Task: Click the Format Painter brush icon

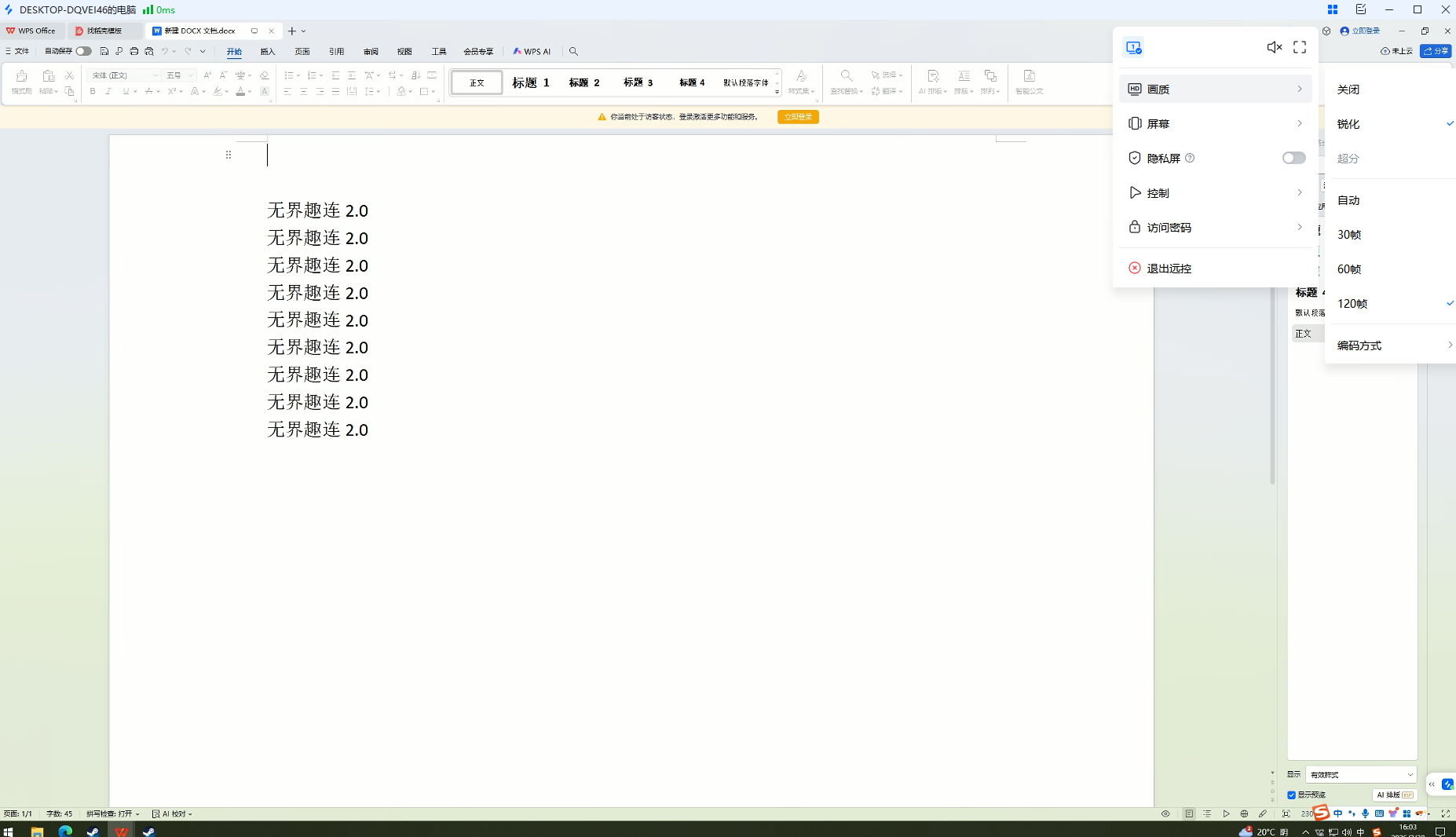Action: pyautogui.click(x=21, y=77)
